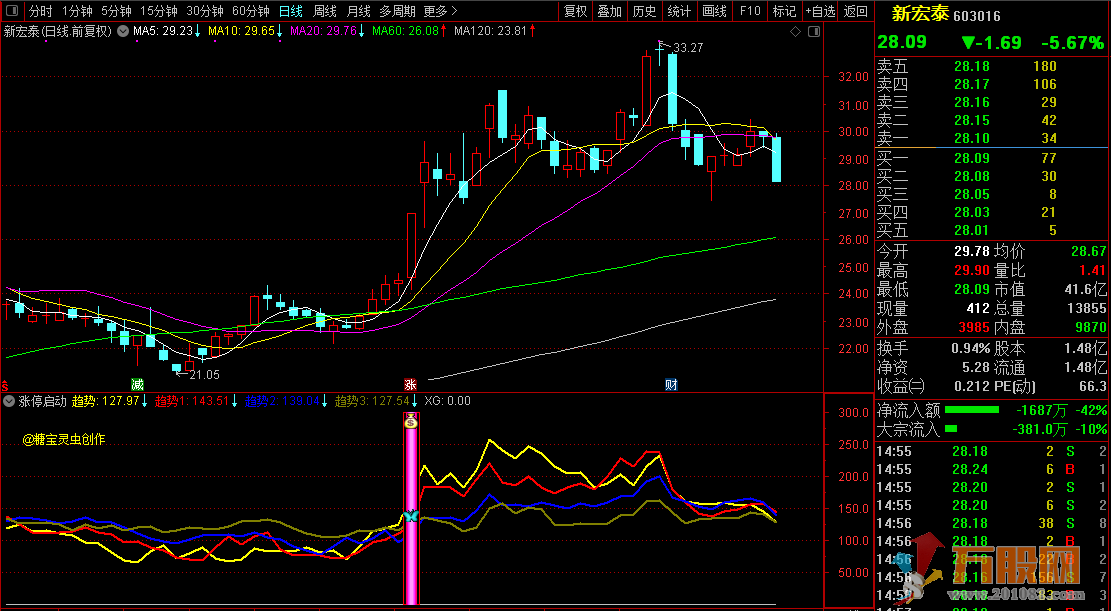Click the stock name 新宏泰 in quote panel
The width and height of the screenshot is (1111, 611).
pos(919,14)
